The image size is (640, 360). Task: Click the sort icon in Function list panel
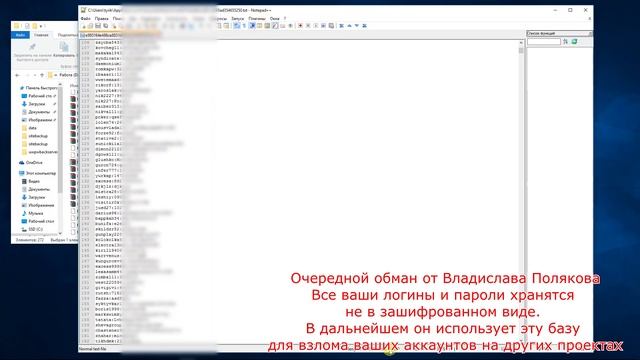pyautogui.click(x=566, y=42)
